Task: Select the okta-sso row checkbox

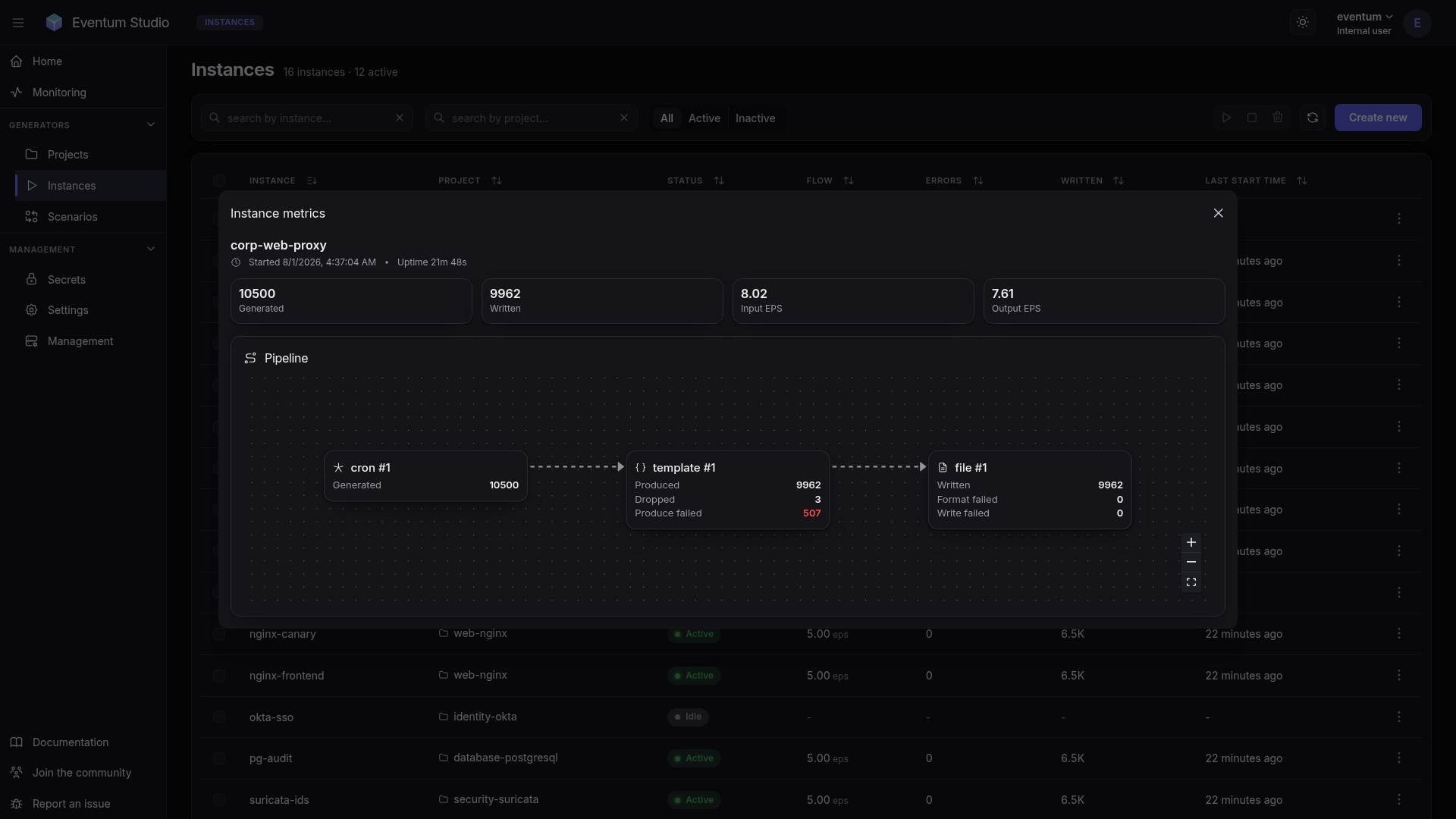Action: tap(219, 717)
